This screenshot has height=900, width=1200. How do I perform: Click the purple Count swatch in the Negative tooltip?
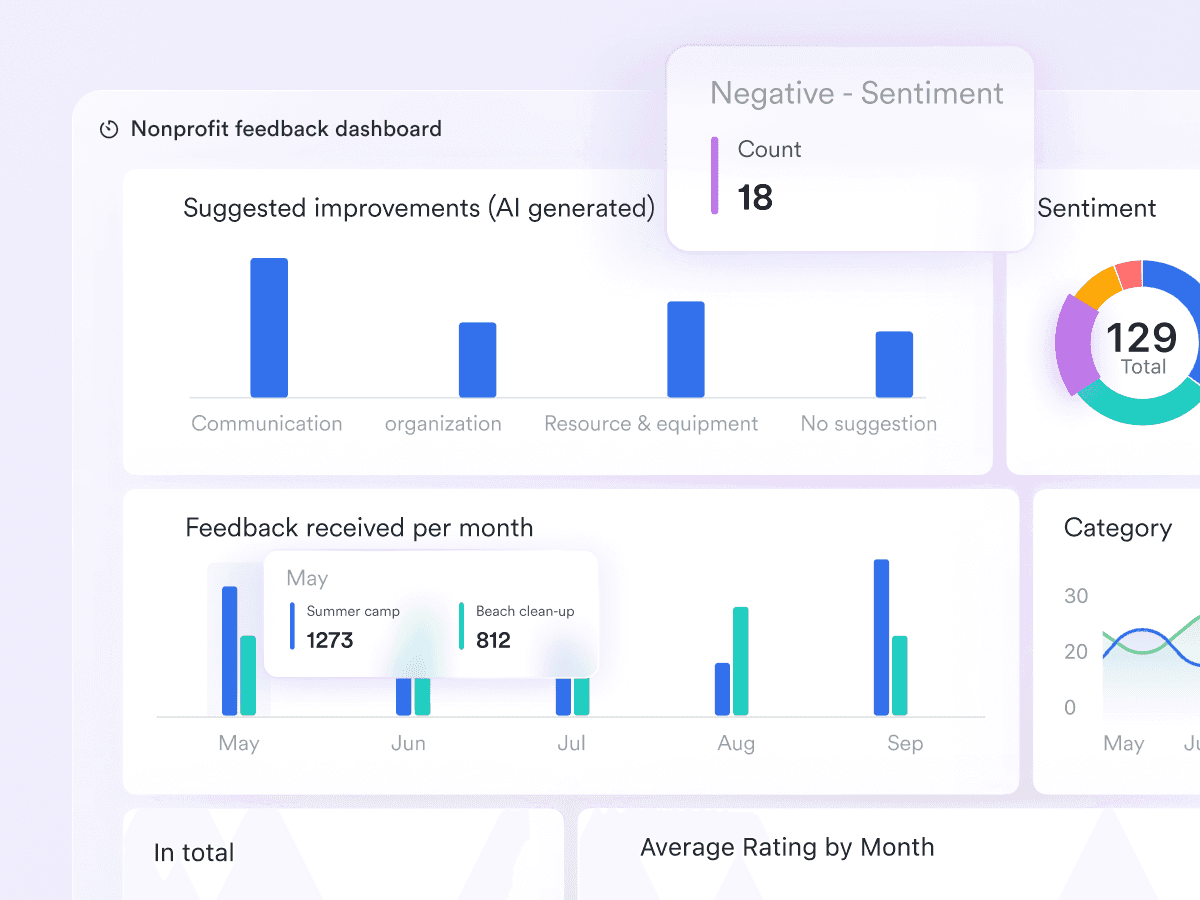pos(716,175)
